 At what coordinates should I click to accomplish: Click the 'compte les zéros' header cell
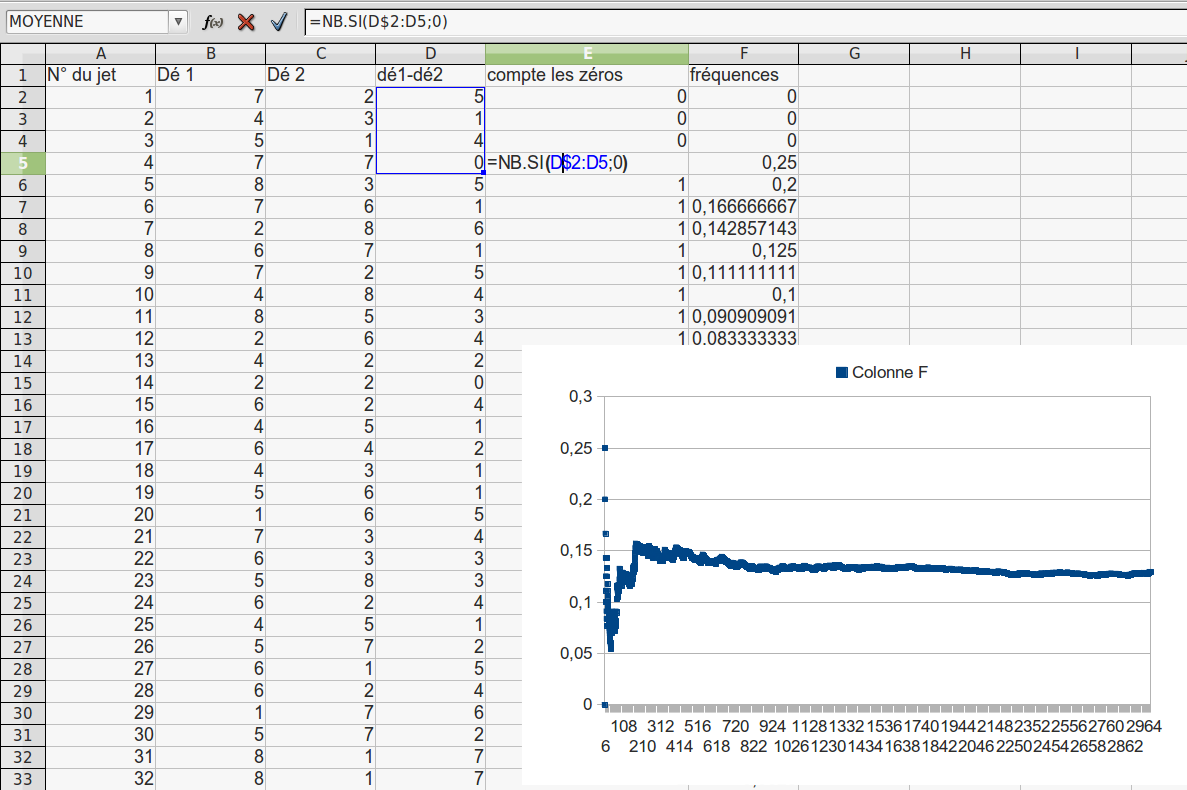point(587,75)
